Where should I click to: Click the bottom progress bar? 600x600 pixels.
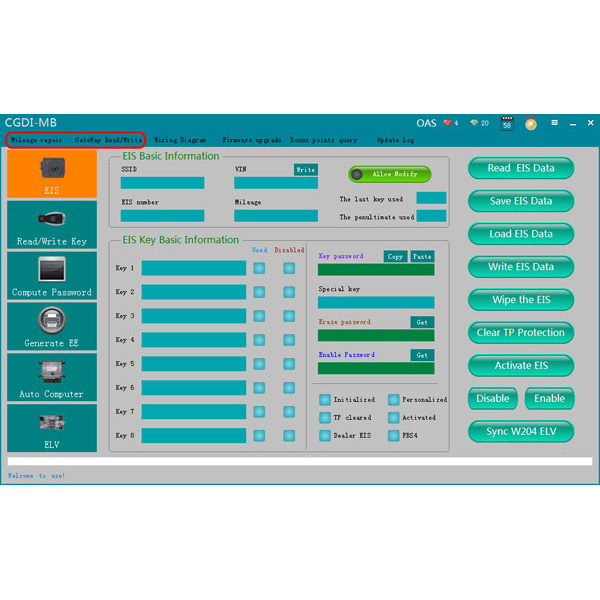click(x=300, y=461)
